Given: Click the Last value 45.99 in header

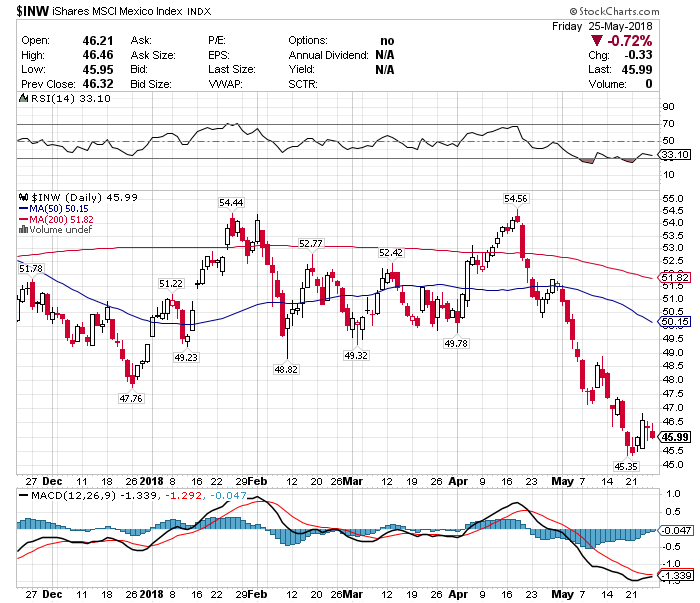Looking at the screenshot, I should (637, 70).
